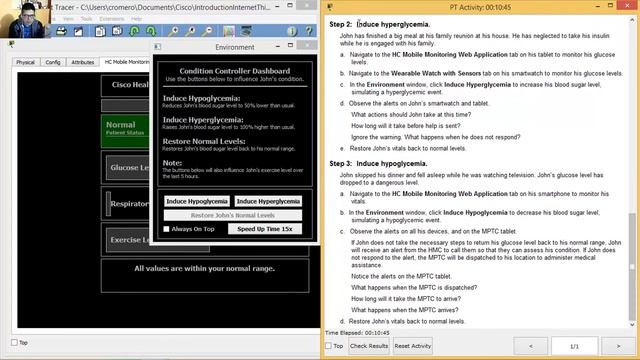Close the PT Activity window
The width and height of the screenshot is (640, 360).
(x=628, y=6)
